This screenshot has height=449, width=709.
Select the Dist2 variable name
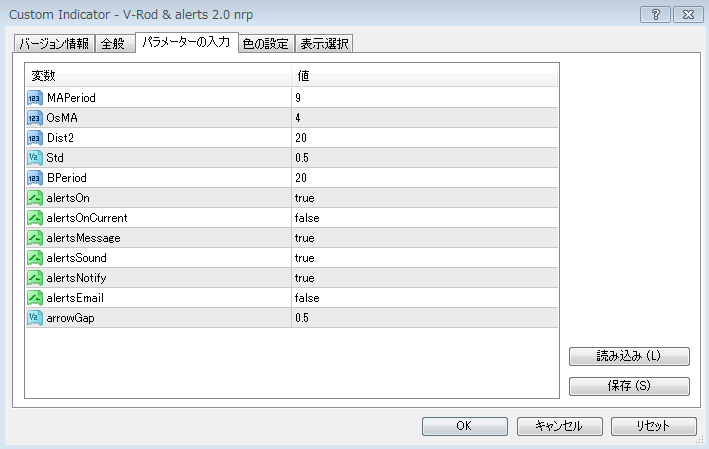pos(60,138)
